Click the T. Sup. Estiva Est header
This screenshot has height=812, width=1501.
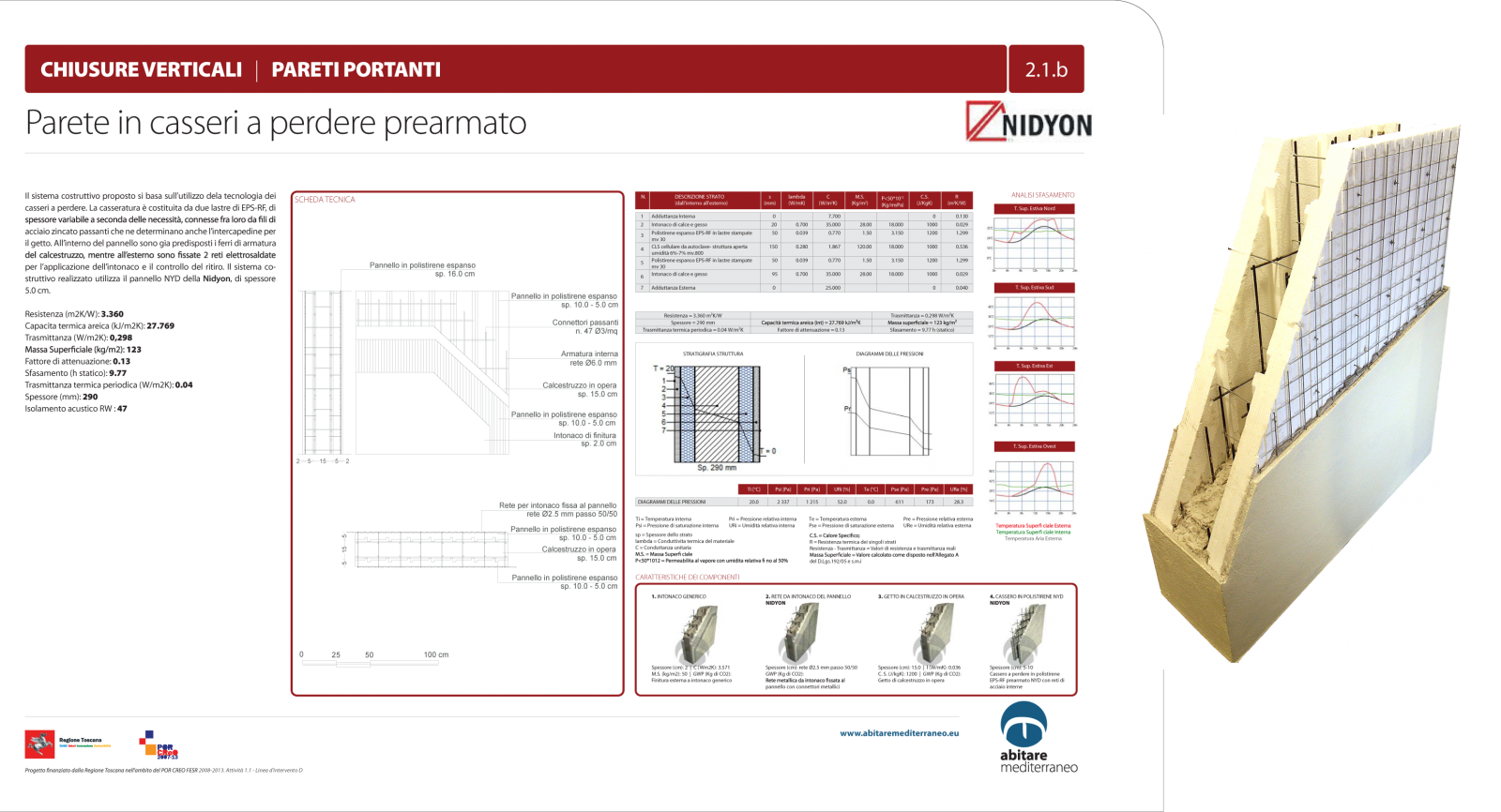click(x=1034, y=366)
